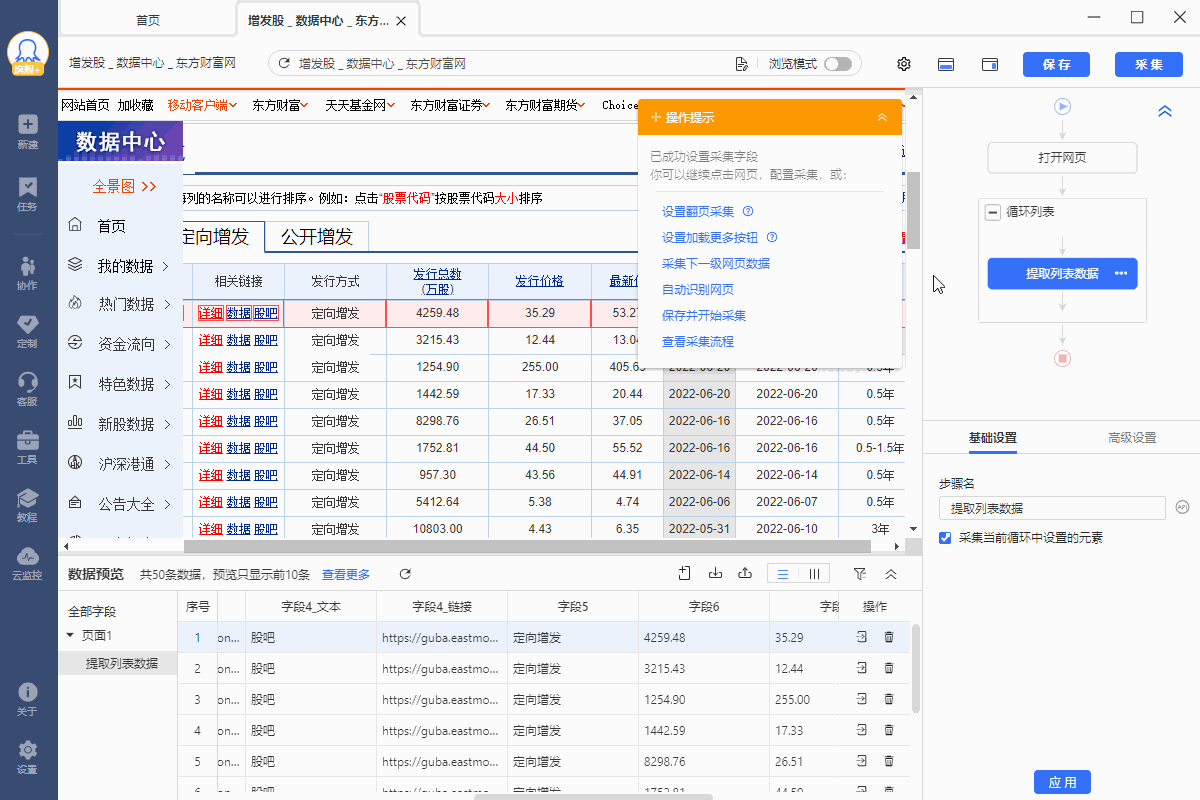Image resolution: width=1200 pixels, height=800 pixels.
Task: Switch data preview to column view
Action: coord(814,574)
